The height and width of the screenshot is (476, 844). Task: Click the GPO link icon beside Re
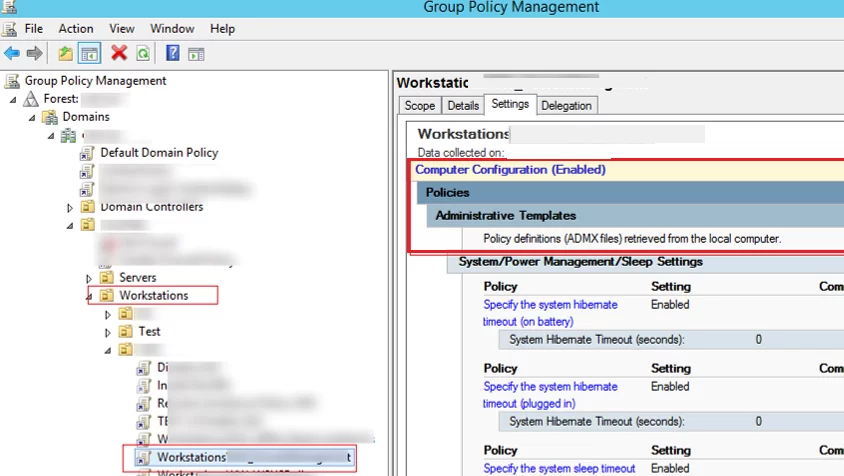(143, 403)
